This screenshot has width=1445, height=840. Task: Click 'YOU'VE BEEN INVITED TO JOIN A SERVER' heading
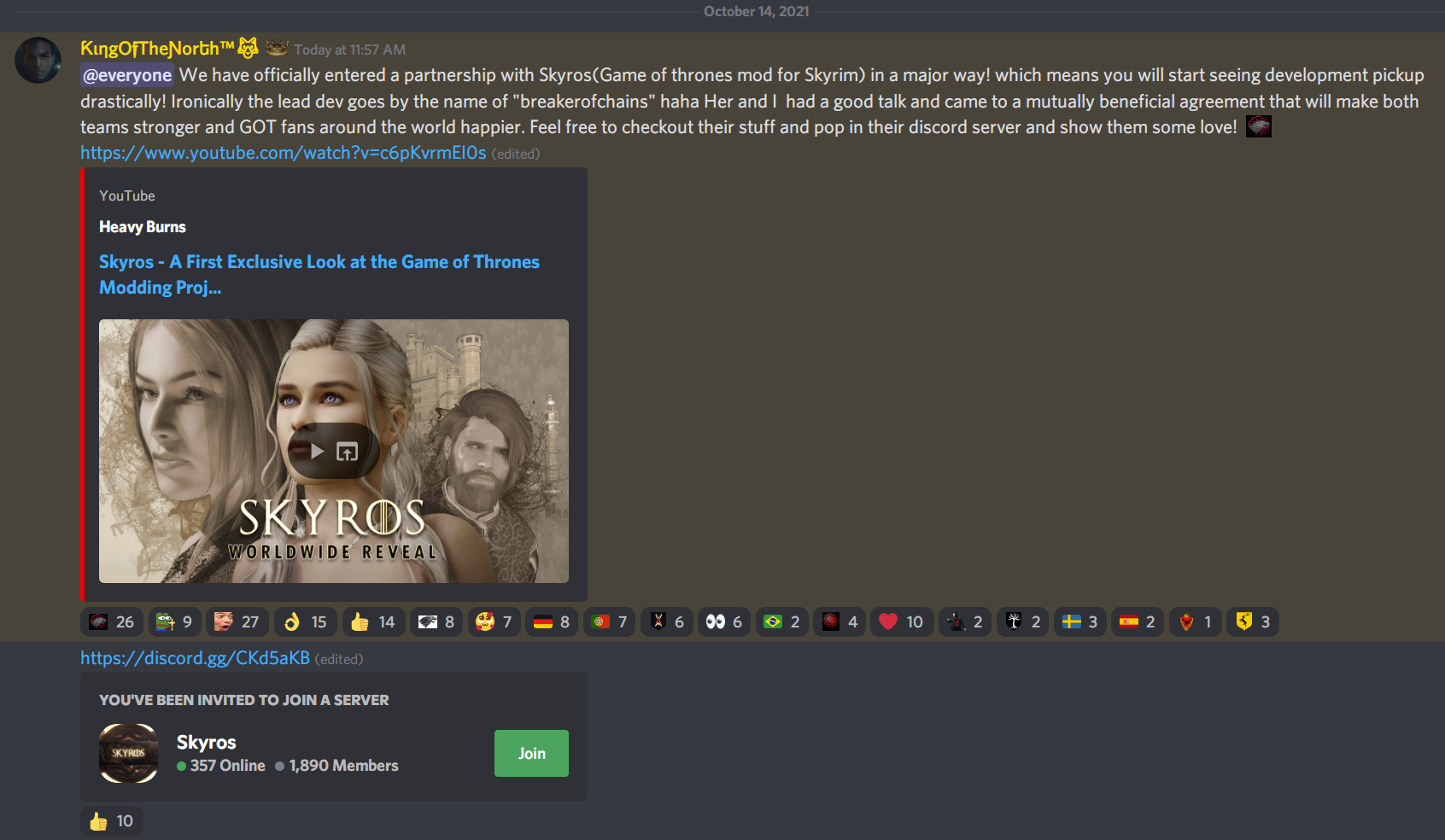[244, 700]
